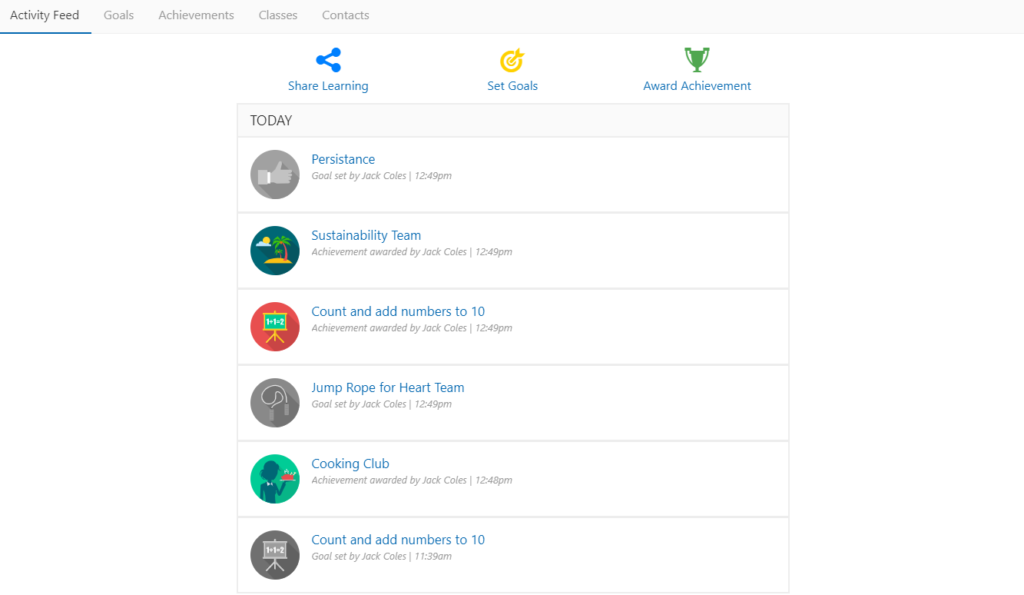Go to the Achievements tab

[196, 15]
